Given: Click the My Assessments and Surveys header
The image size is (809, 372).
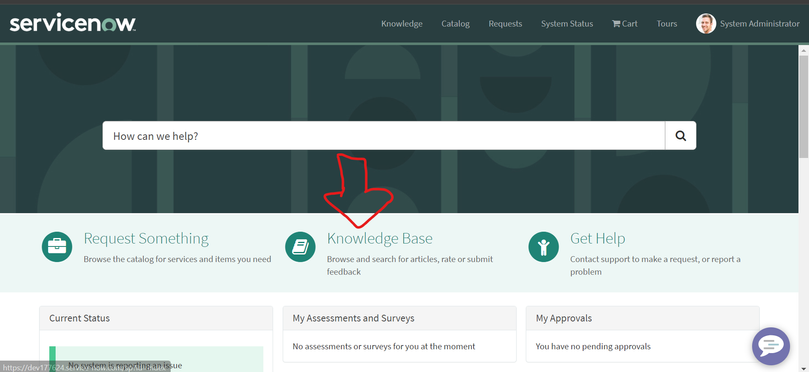Looking at the screenshot, I should (399, 318).
